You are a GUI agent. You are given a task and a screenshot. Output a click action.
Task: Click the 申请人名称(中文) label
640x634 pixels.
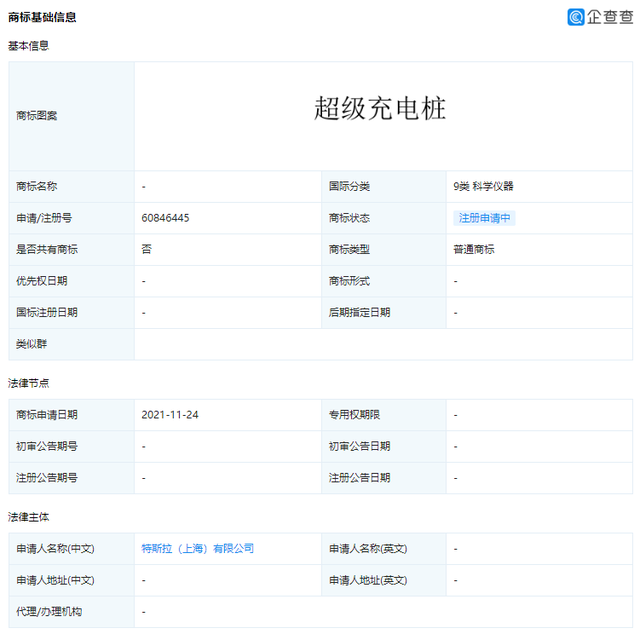(55, 549)
